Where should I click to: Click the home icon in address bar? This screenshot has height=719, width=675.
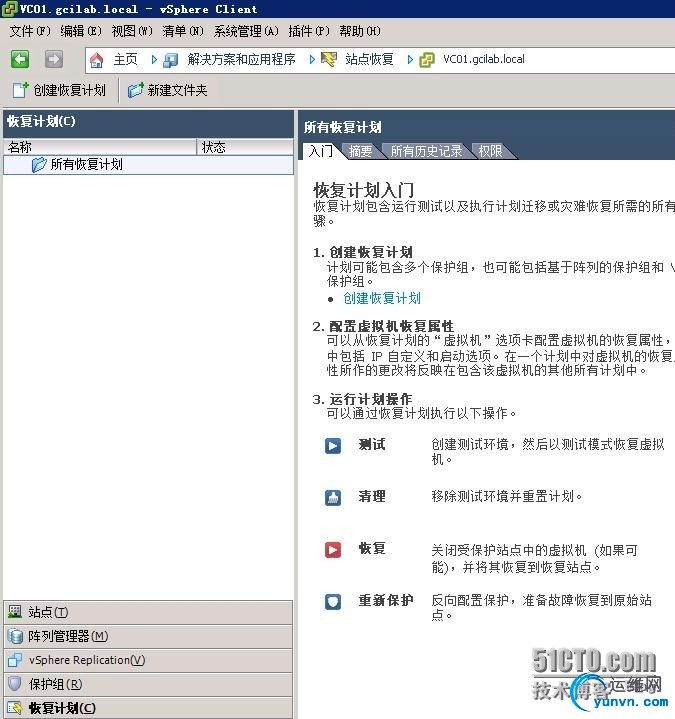(96, 60)
